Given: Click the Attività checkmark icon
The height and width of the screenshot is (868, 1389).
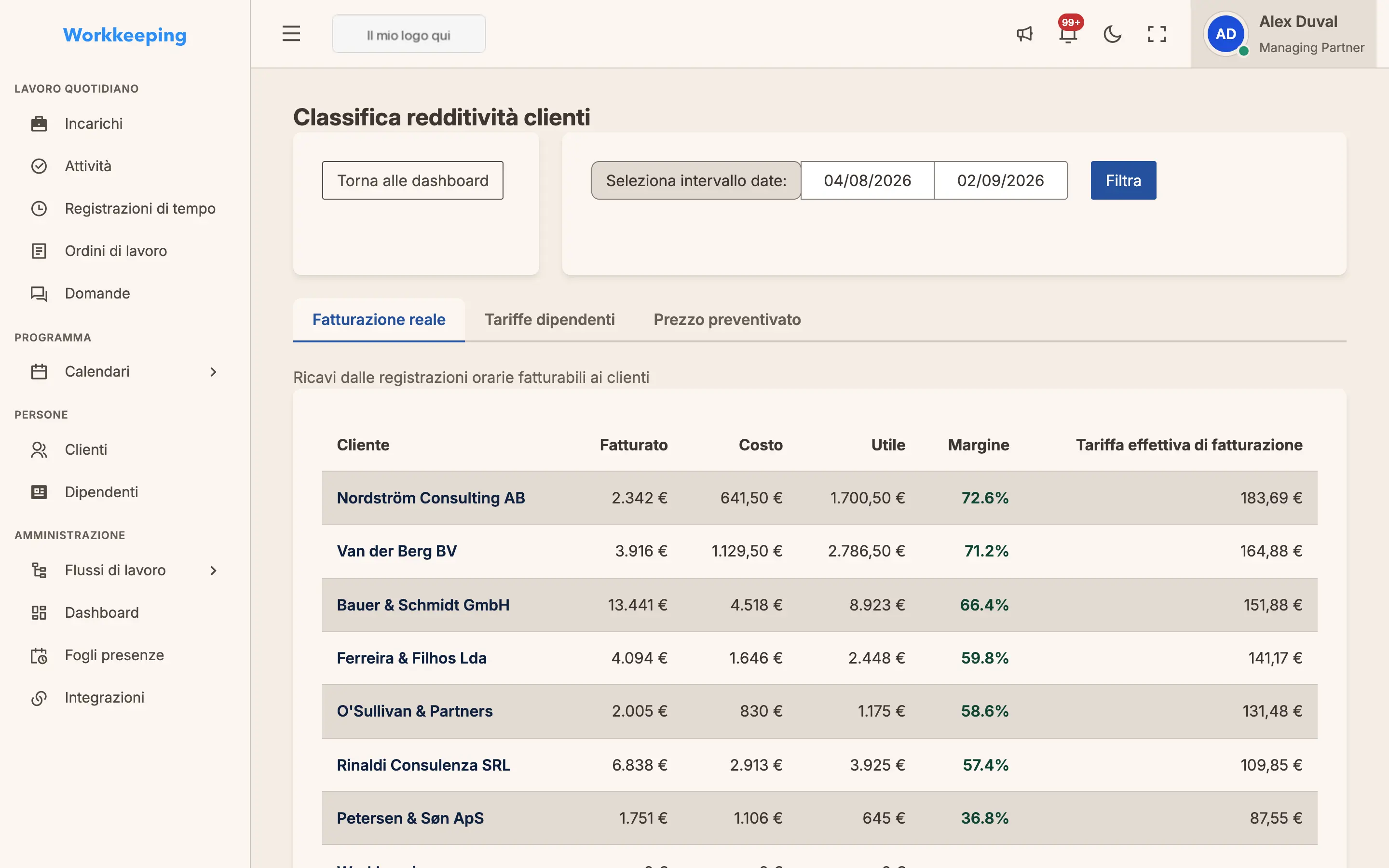Looking at the screenshot, I should pos(39,166).
